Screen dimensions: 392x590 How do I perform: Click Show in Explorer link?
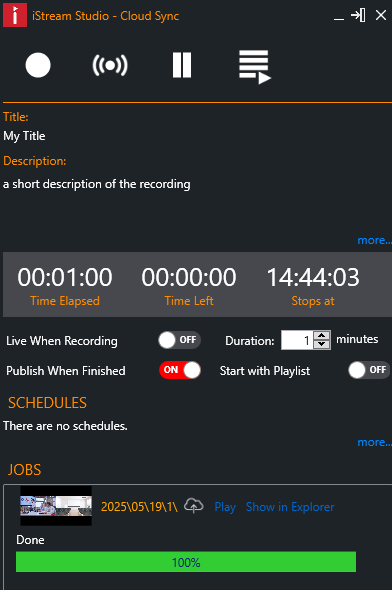click(x=290, y=507)
